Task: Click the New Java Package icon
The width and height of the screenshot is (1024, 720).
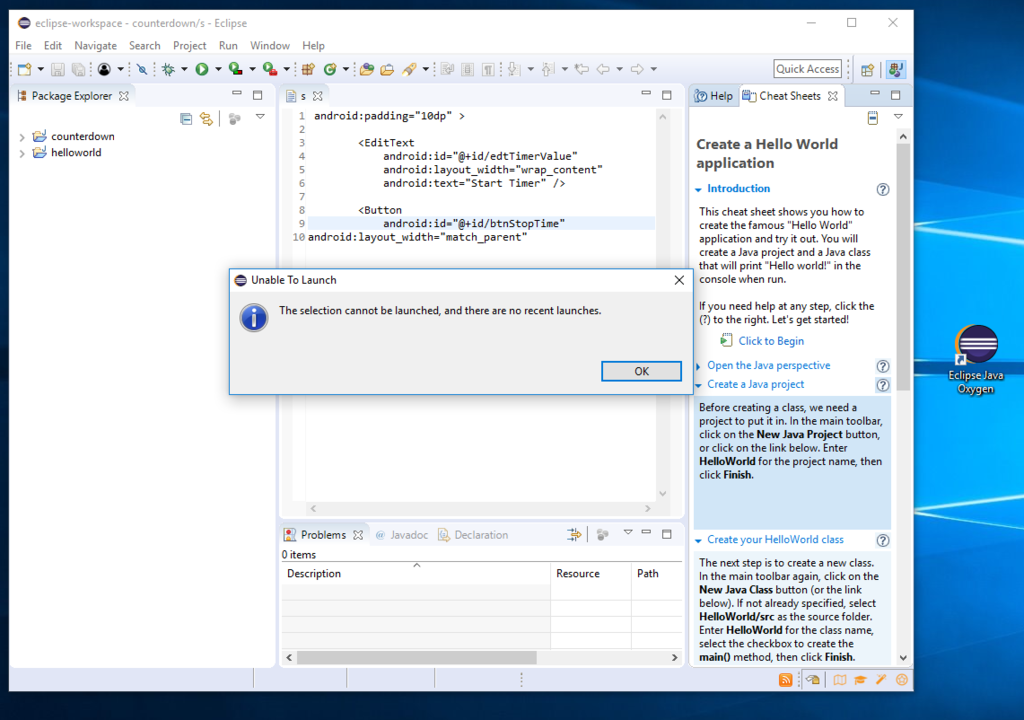Action: click(308, 69)
